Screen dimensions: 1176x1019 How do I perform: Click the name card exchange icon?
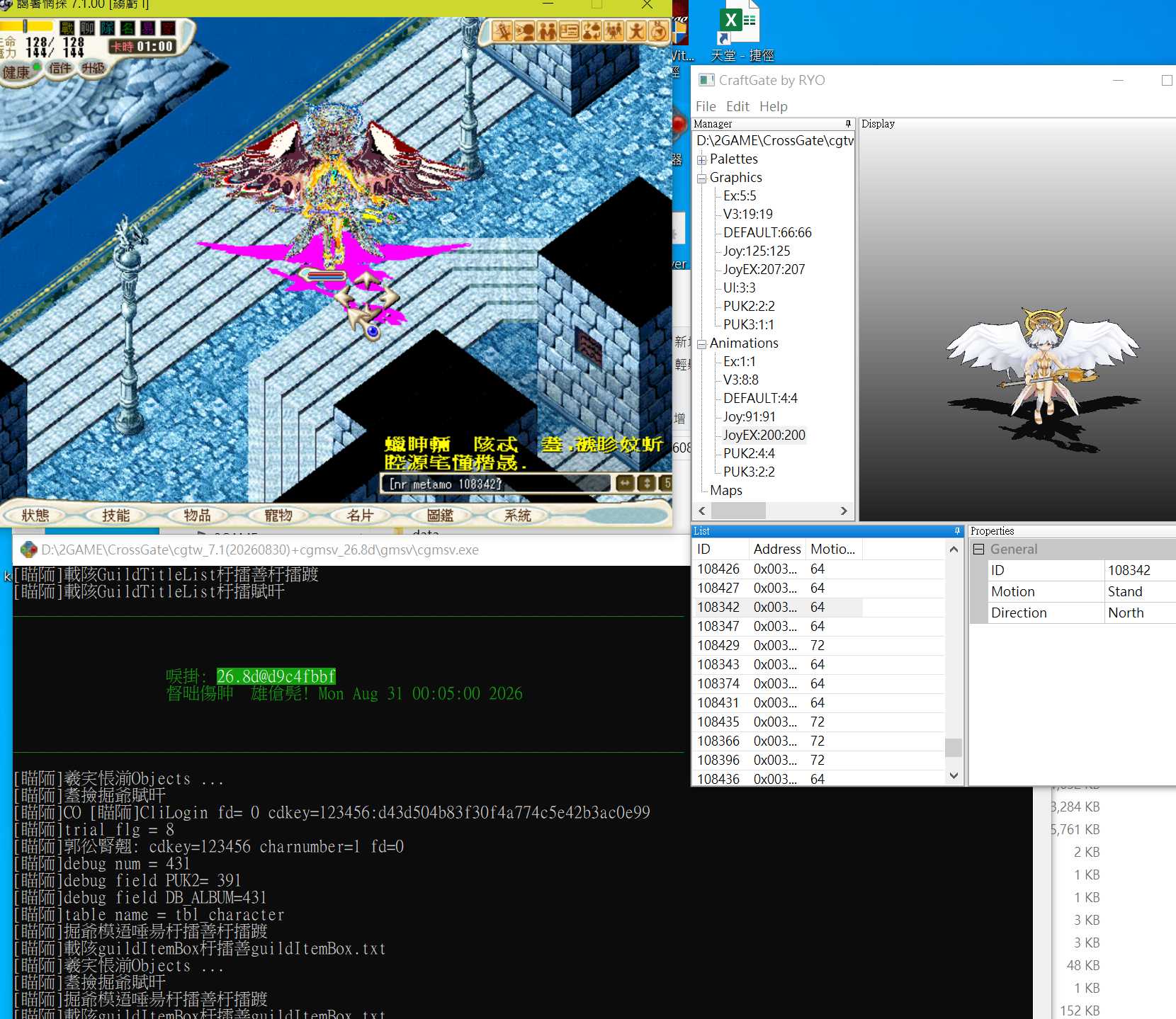(x=569, y=31)
